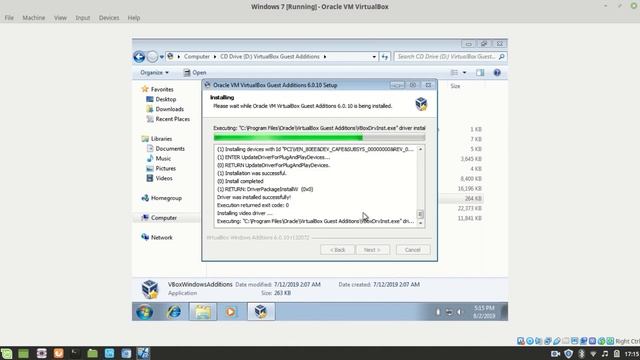
Task: Open the Linux Mint menu button
Action: coord(7,353)
